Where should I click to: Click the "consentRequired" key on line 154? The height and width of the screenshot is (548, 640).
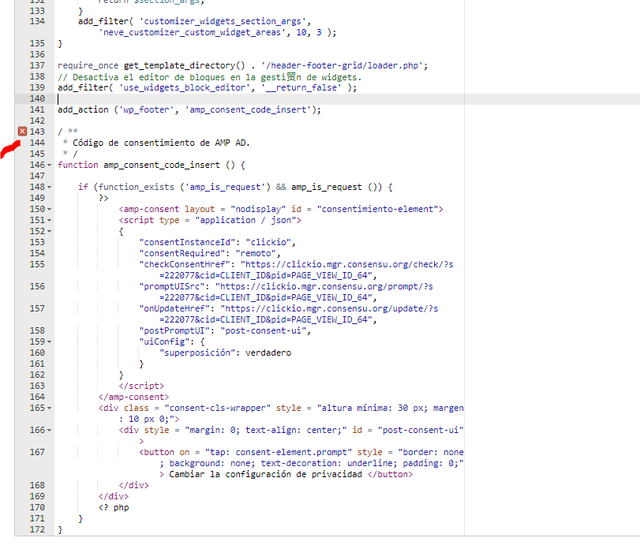click(182, 253)
